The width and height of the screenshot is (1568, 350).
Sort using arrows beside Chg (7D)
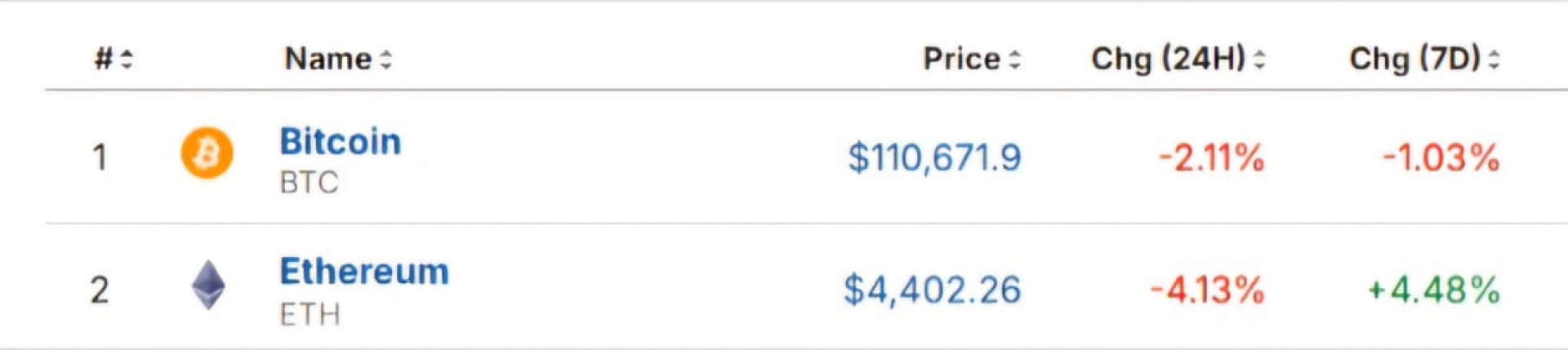pos(1494,60)
